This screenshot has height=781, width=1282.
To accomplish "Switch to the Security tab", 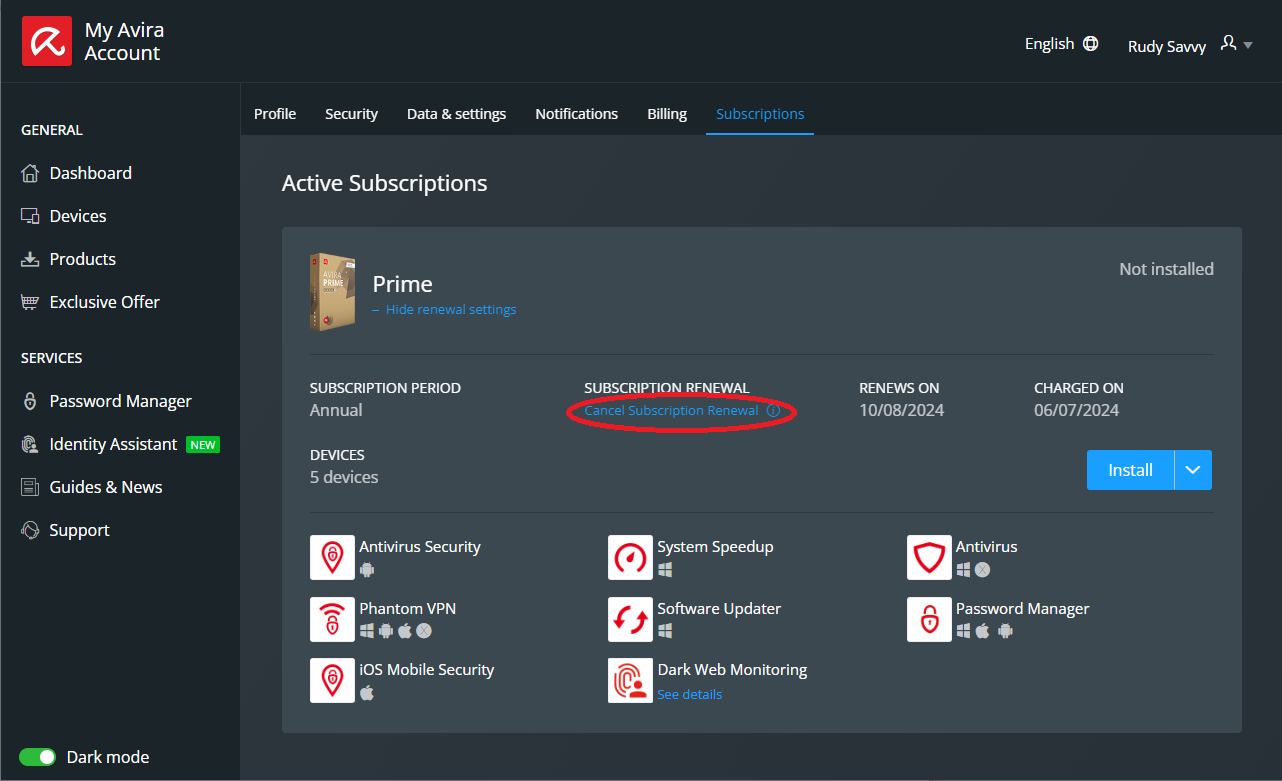I will coord(351,114).
